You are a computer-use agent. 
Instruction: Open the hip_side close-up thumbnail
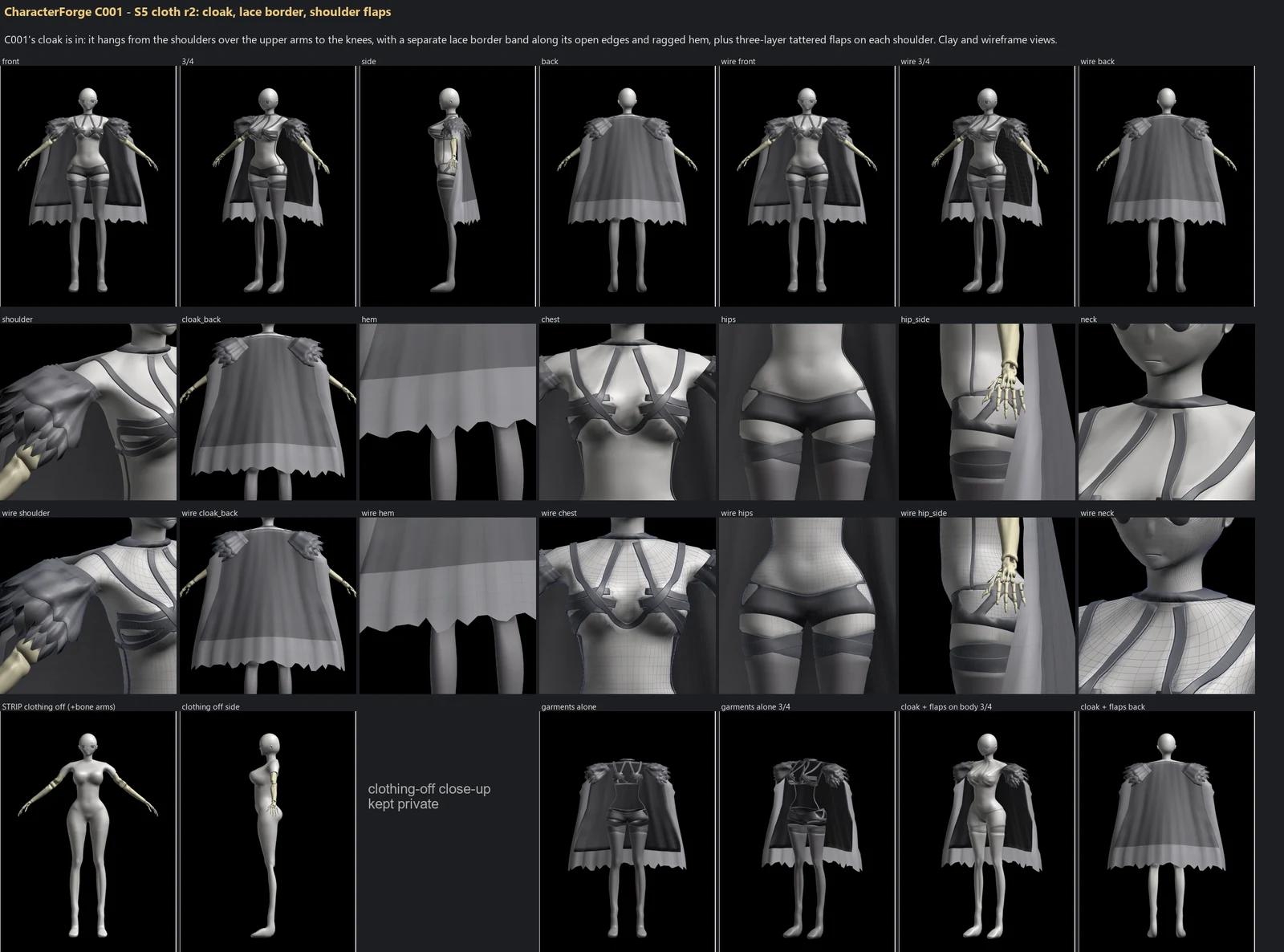(987, 412)
